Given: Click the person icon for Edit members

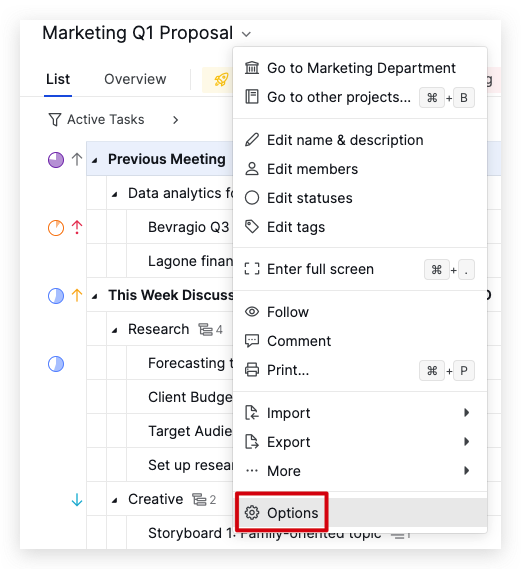Looking at the screenshot, I should [252, 169].
